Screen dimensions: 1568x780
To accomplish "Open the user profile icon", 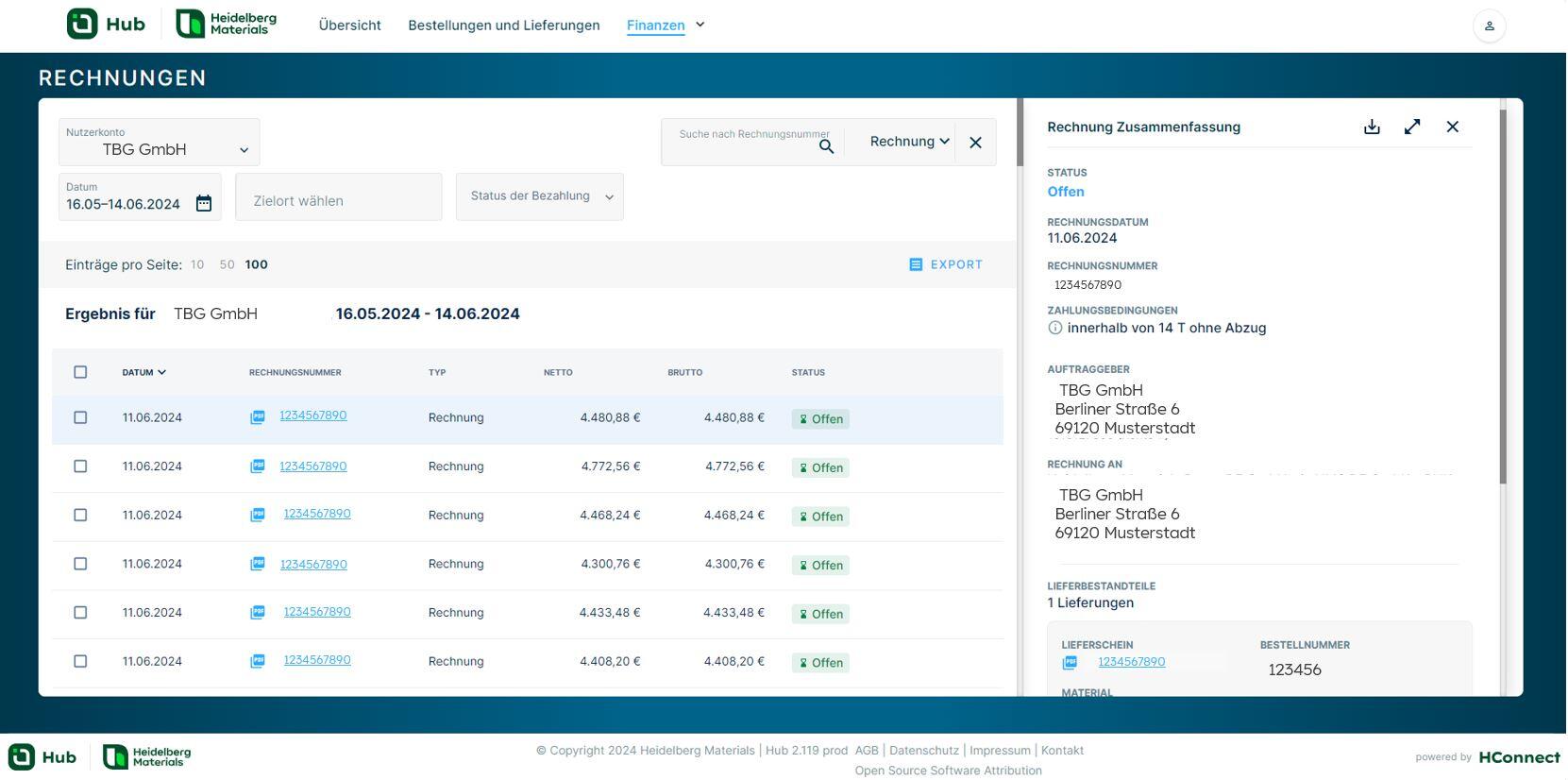I will (x=1489, y=26).
